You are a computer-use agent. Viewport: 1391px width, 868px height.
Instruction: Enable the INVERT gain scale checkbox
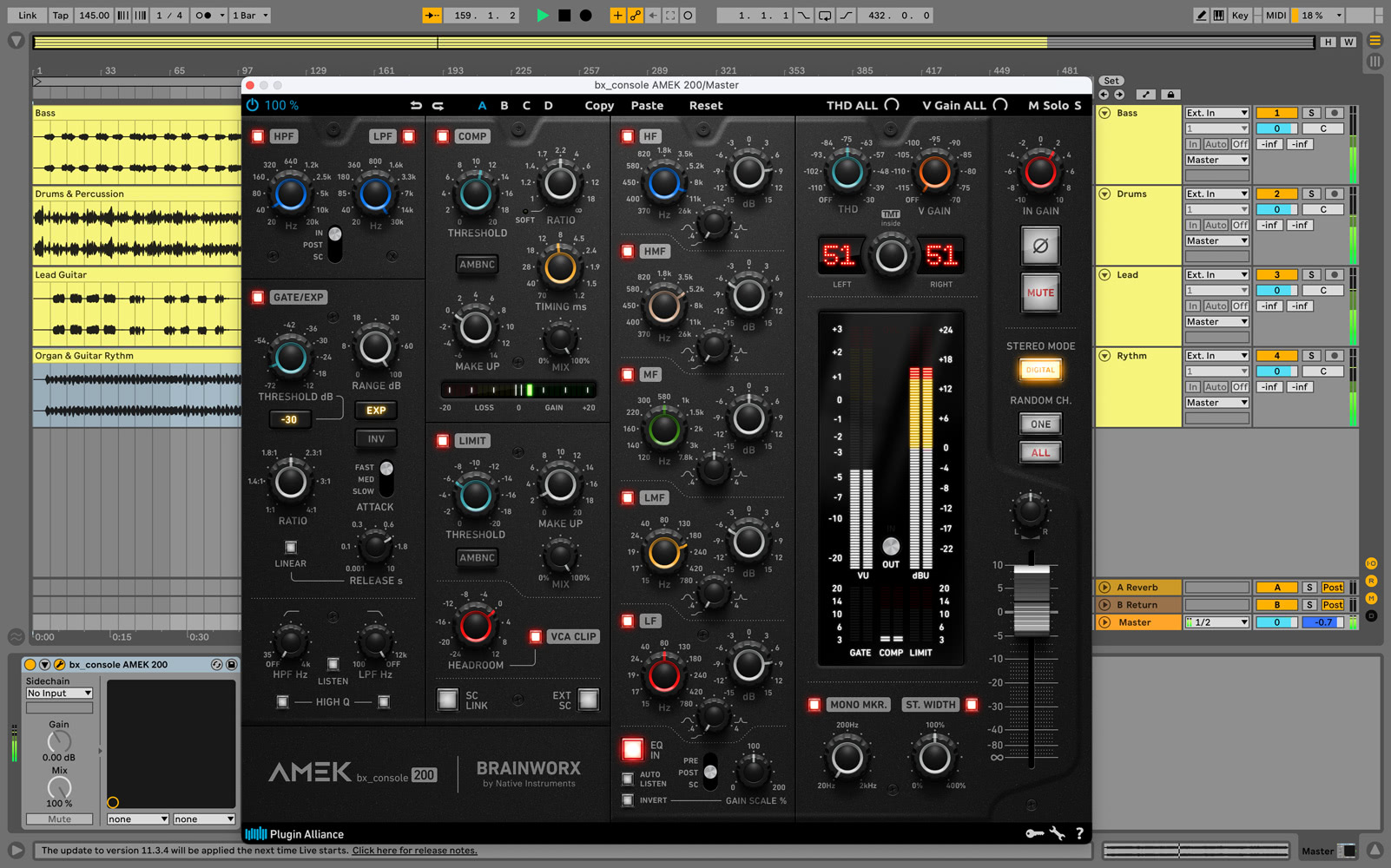[x=628, y=800]
